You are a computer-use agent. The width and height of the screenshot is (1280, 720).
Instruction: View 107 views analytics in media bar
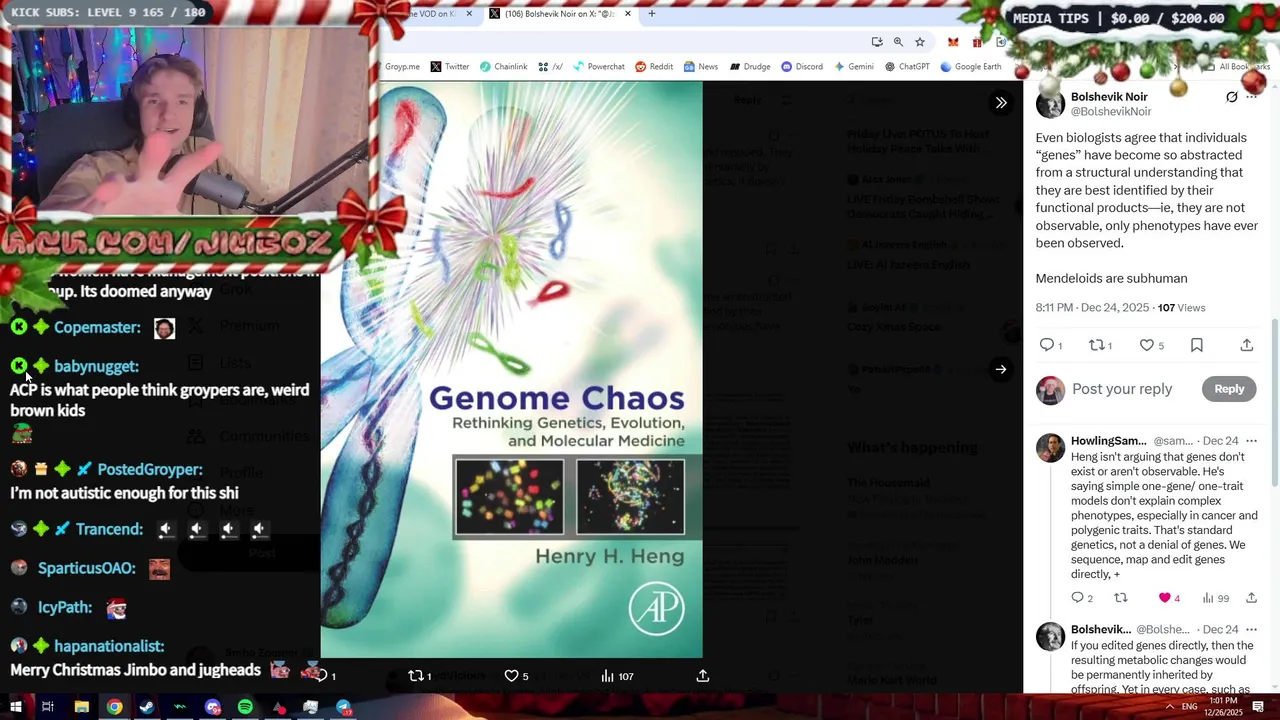pyautogui.click(x=617, y=676)
